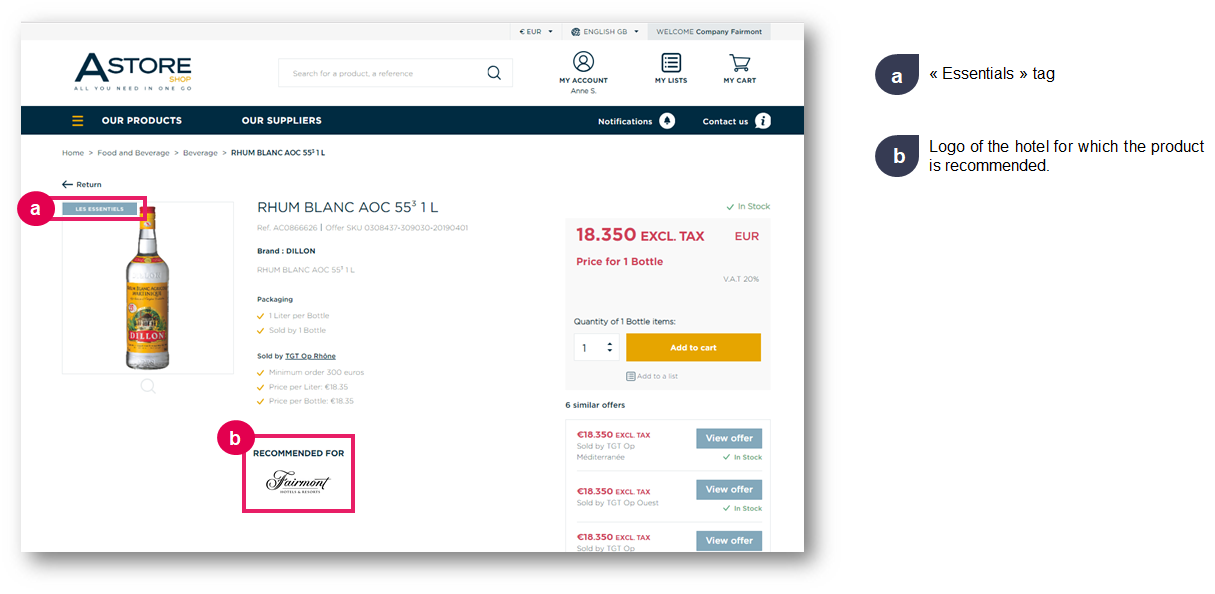The image size is (1215, 594).
Task: Click the Add to a list link
Action: (x=657, y=376)
